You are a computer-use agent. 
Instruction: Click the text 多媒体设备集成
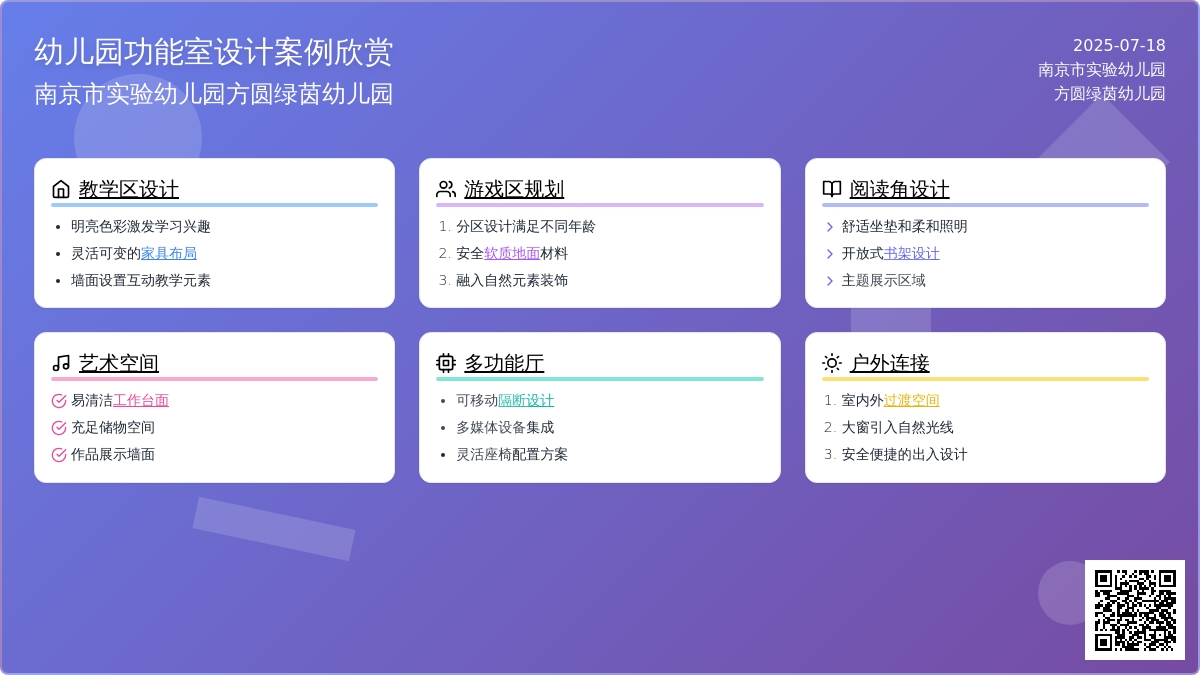click(505, 427)
